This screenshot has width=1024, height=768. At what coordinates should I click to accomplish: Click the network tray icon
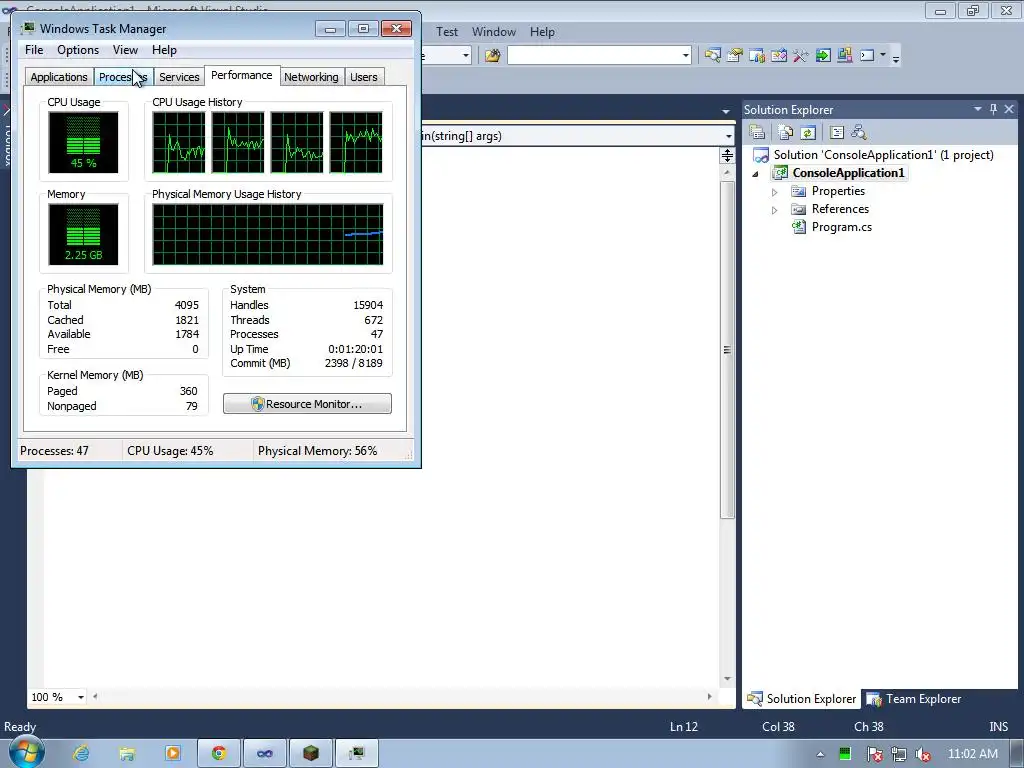tap(899, 754)
